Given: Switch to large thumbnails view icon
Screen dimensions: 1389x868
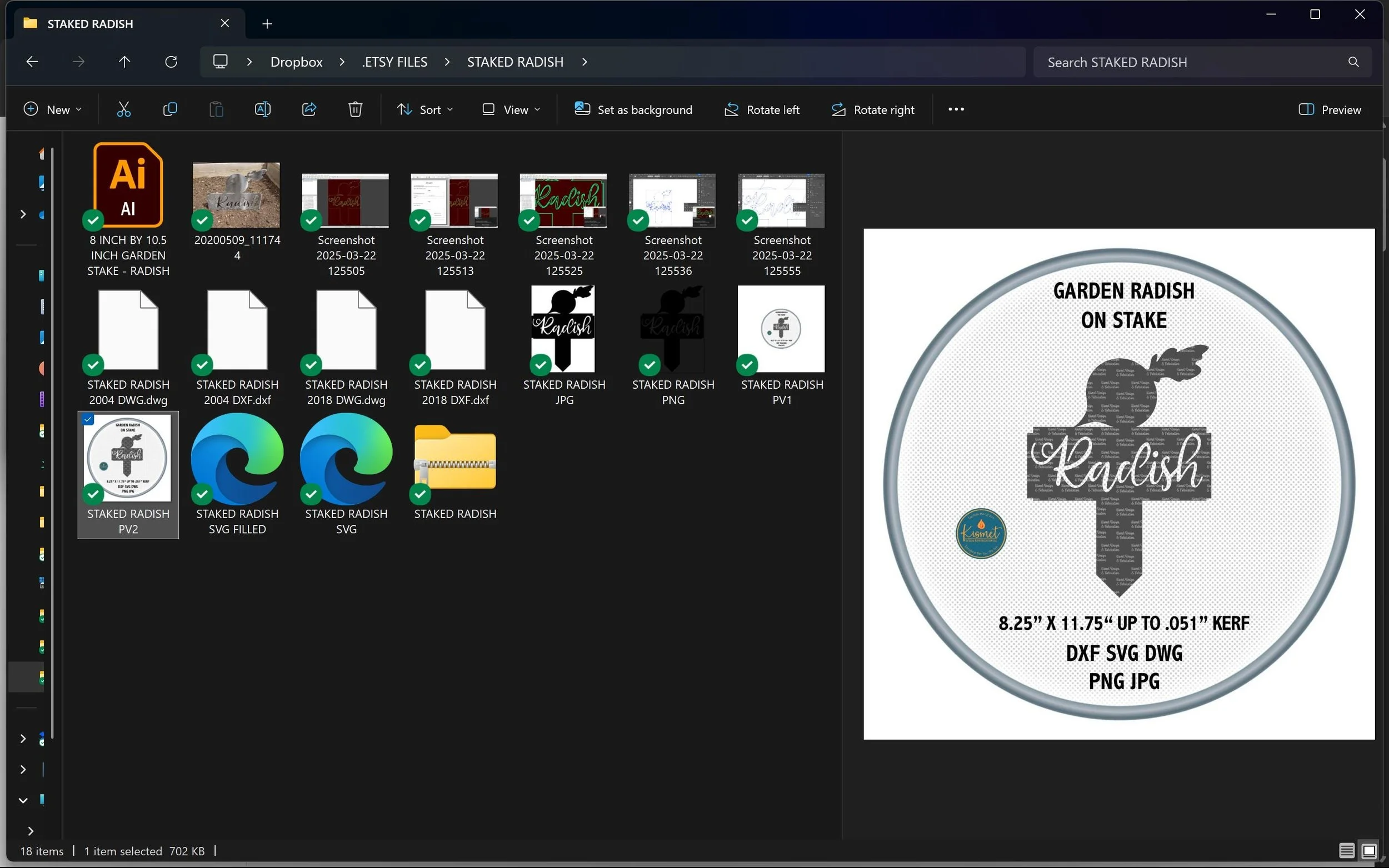Looking at the screenshot, I should (1369, 850).
